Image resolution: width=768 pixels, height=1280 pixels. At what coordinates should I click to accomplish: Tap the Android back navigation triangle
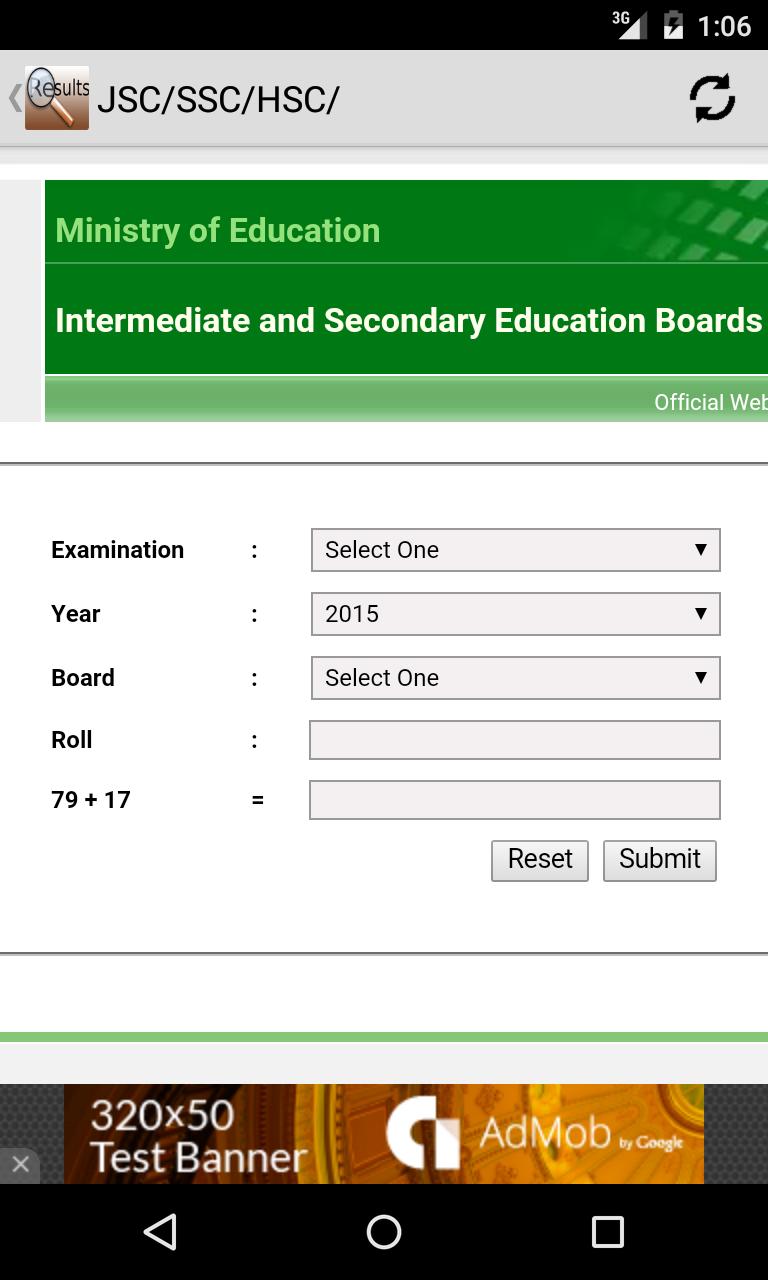pos(160,1232)
